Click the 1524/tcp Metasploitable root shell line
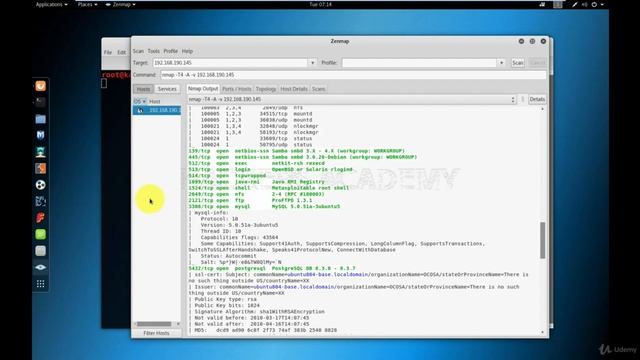 pos(269,188)
